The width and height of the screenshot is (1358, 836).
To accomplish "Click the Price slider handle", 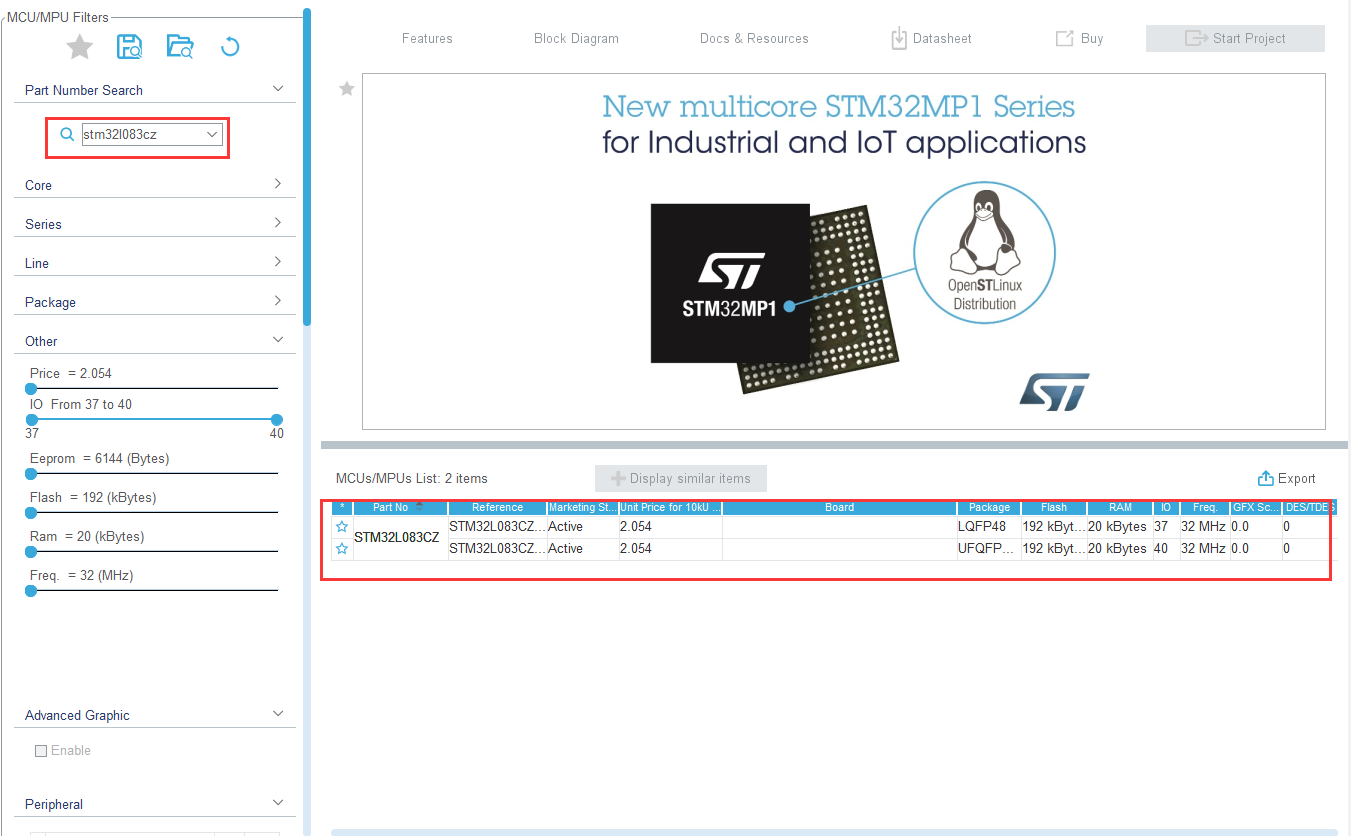I will pyautogui.click(x=31, y=388).
